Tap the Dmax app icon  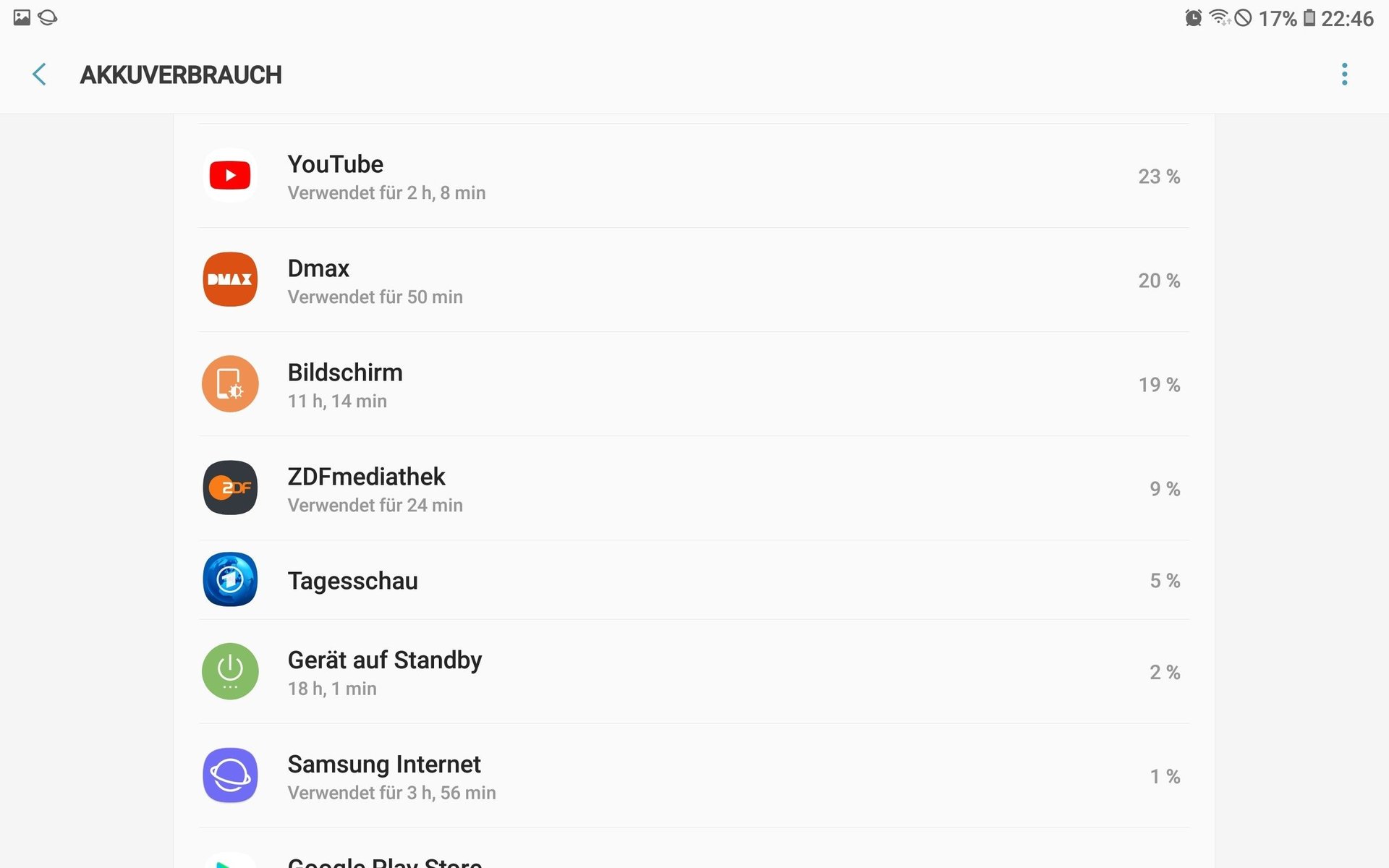[x=230, y=279]
